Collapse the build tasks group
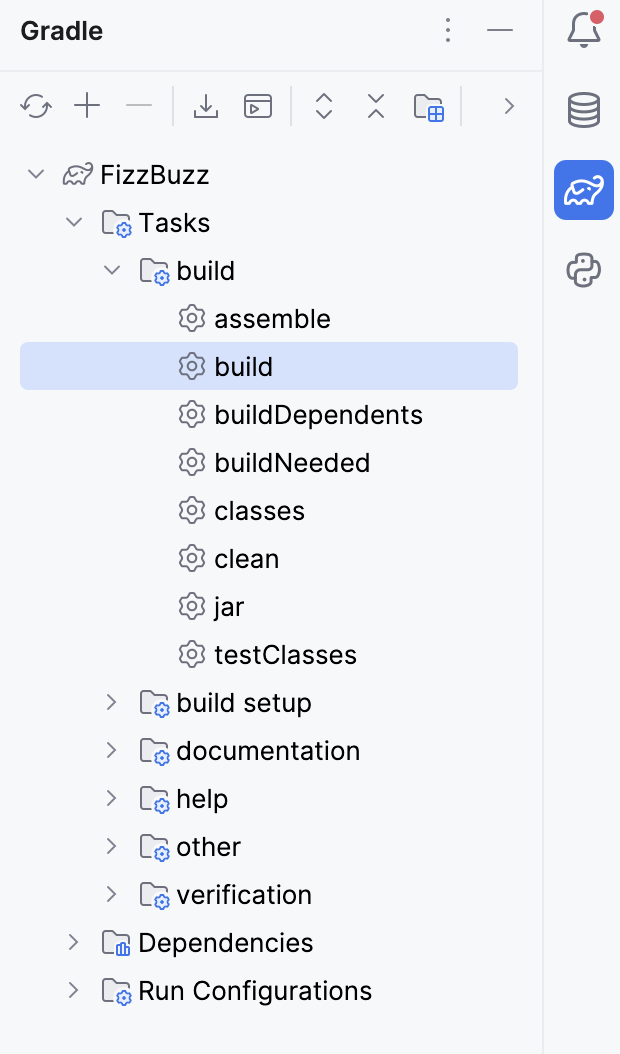620x1054 pixels. pos(112,270)
